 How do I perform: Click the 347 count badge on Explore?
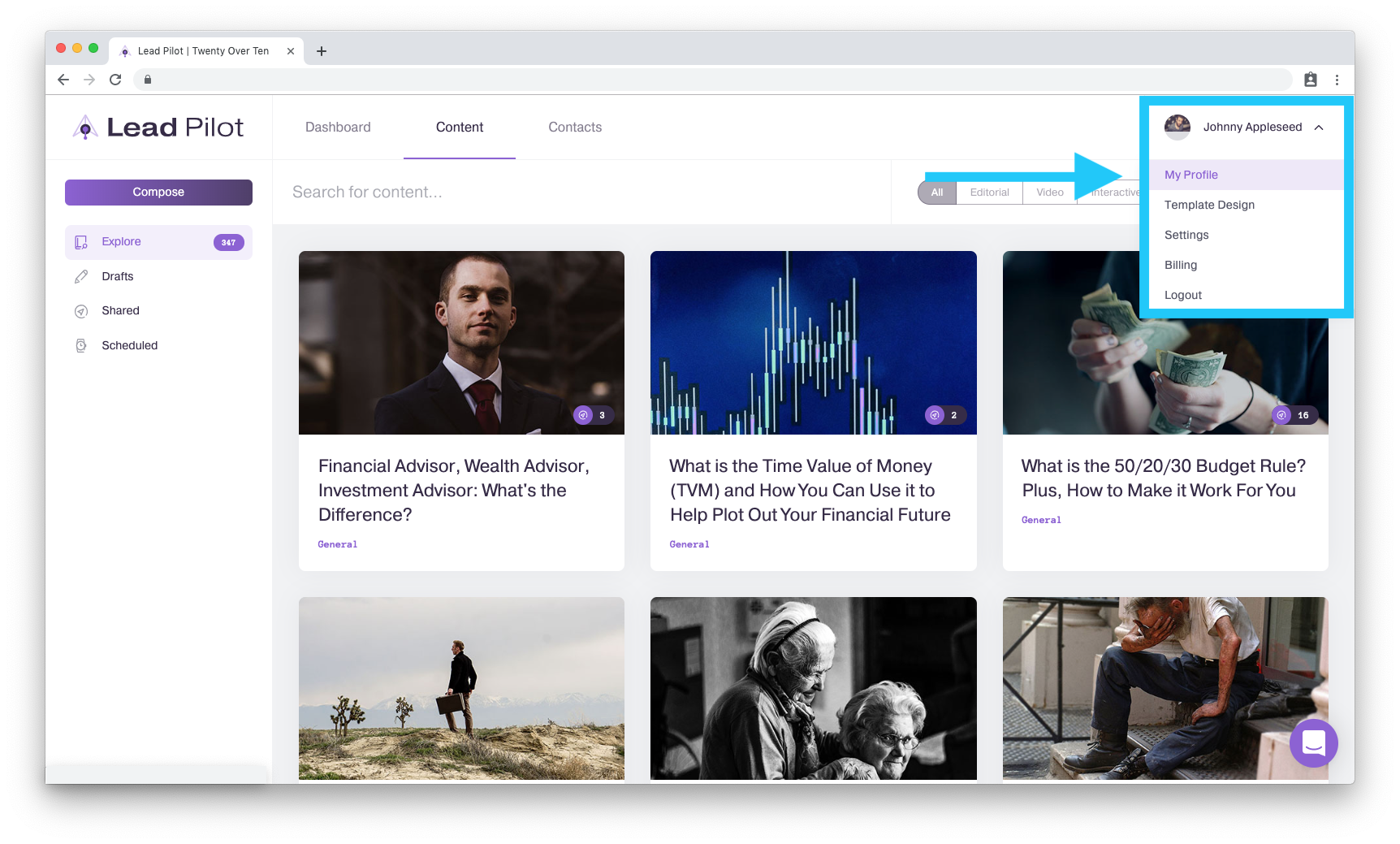tap(228, 242)
